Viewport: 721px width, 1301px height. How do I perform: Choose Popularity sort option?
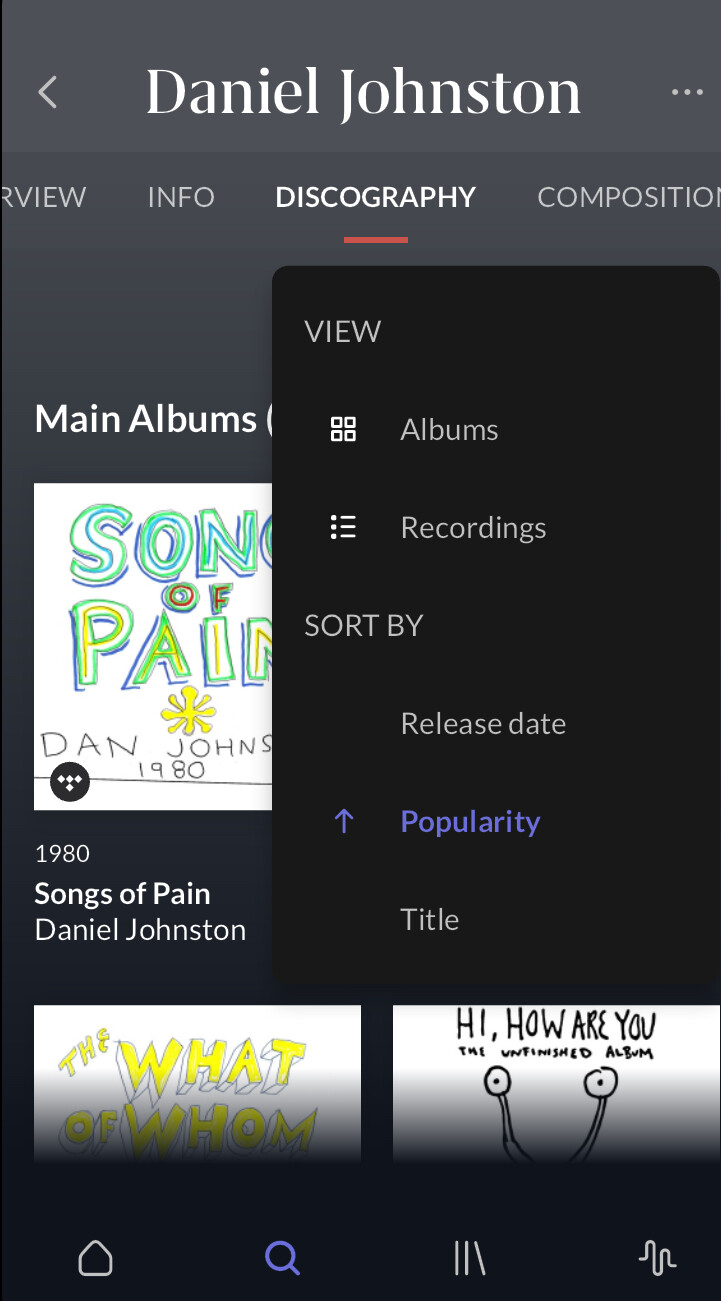click(470, 822)
